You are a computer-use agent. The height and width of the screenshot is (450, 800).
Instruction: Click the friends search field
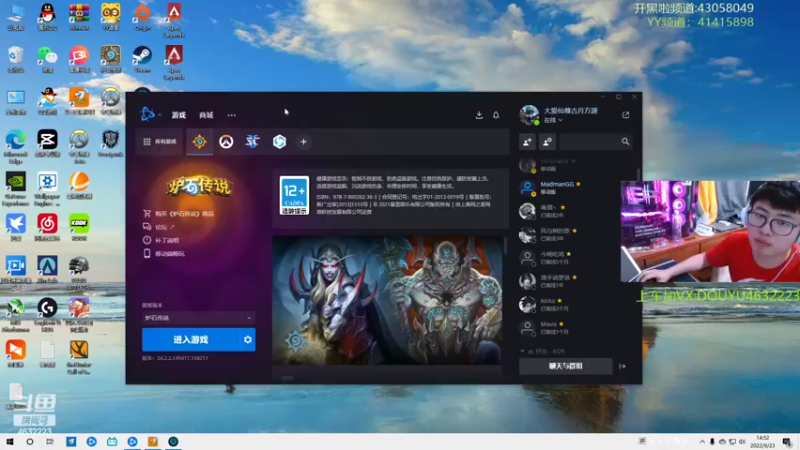click(590, 142)
